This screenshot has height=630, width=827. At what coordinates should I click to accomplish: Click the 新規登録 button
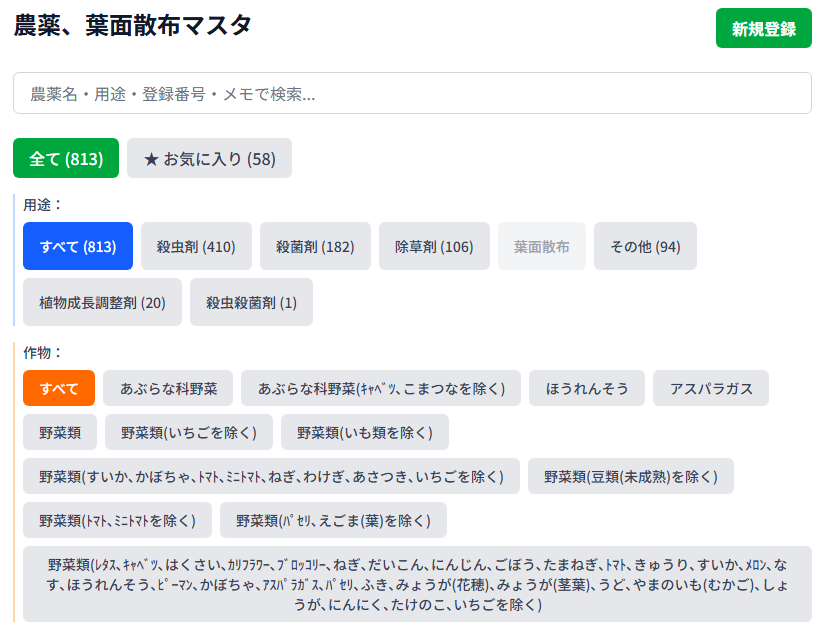pyautogui.click(x=763, y=28)
